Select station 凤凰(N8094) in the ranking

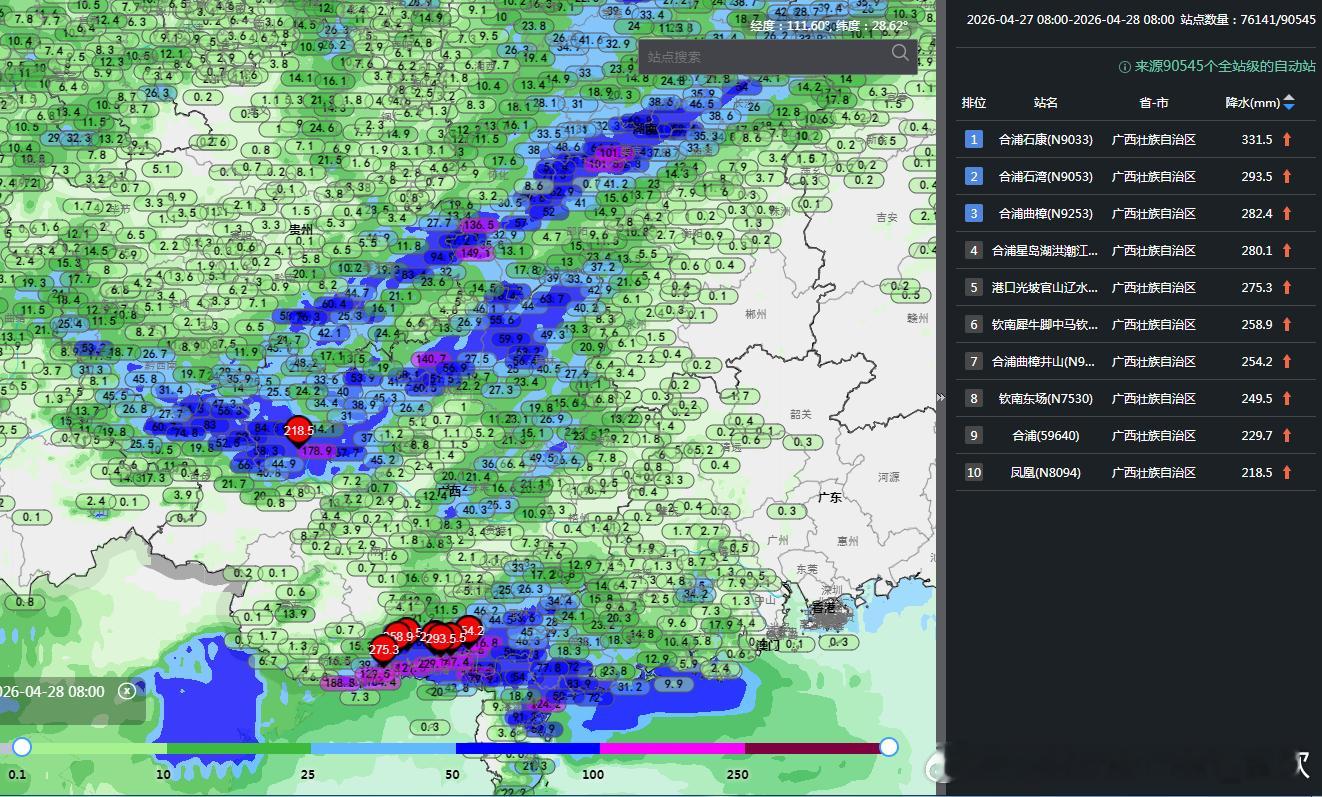click(1046, 473)
